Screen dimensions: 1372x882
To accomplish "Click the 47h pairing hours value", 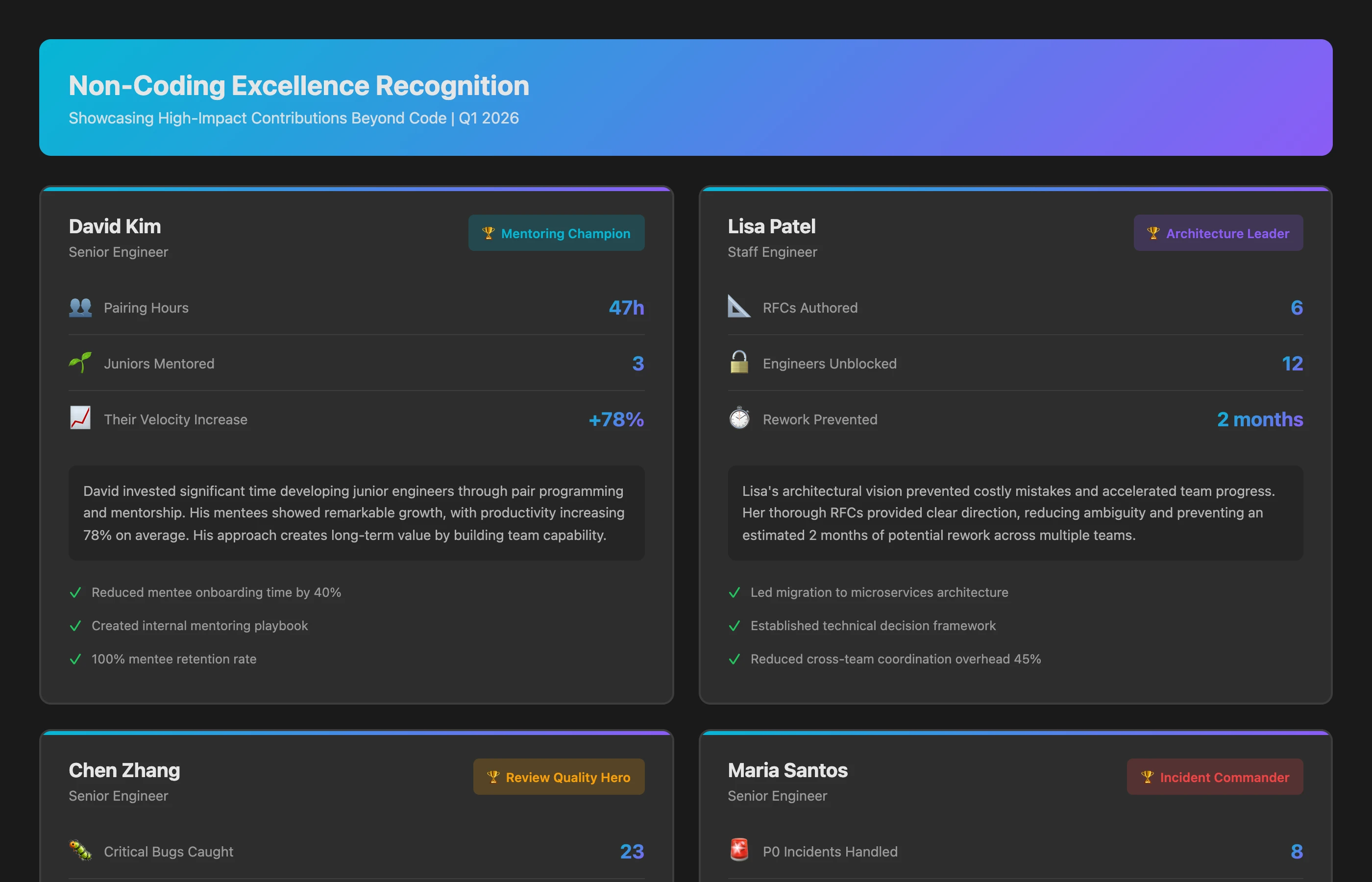I will tap(626, 308).
